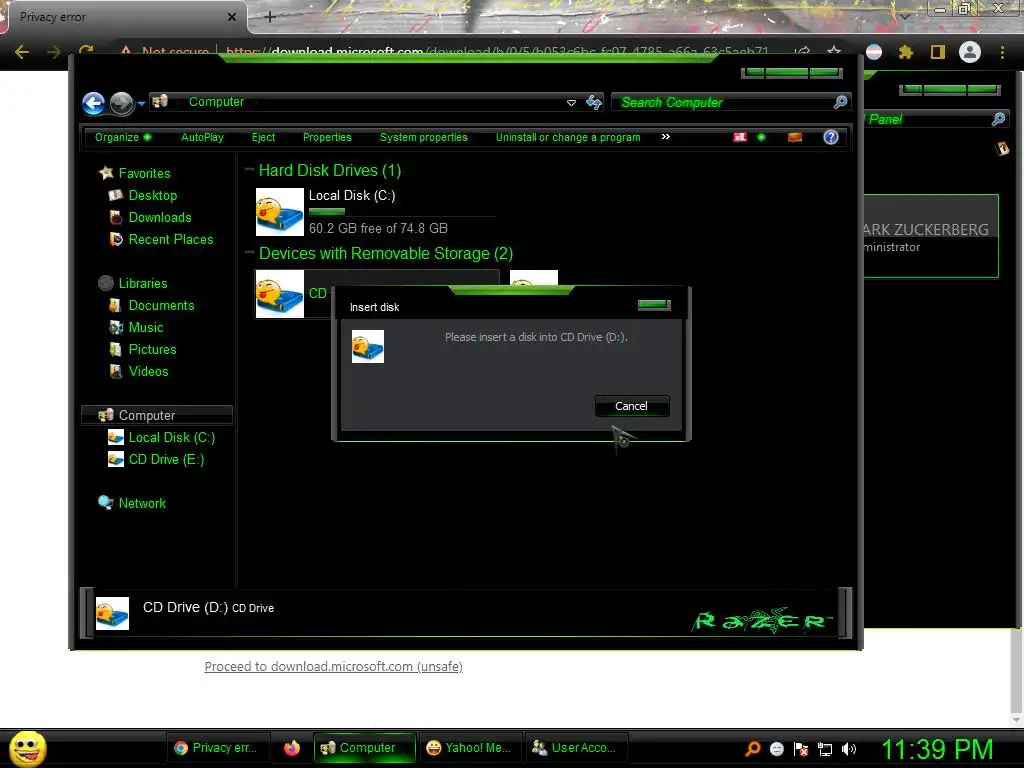Reload the Chrome page
Viewport: 1024px width, 768px height.
(x=86, y=50)
